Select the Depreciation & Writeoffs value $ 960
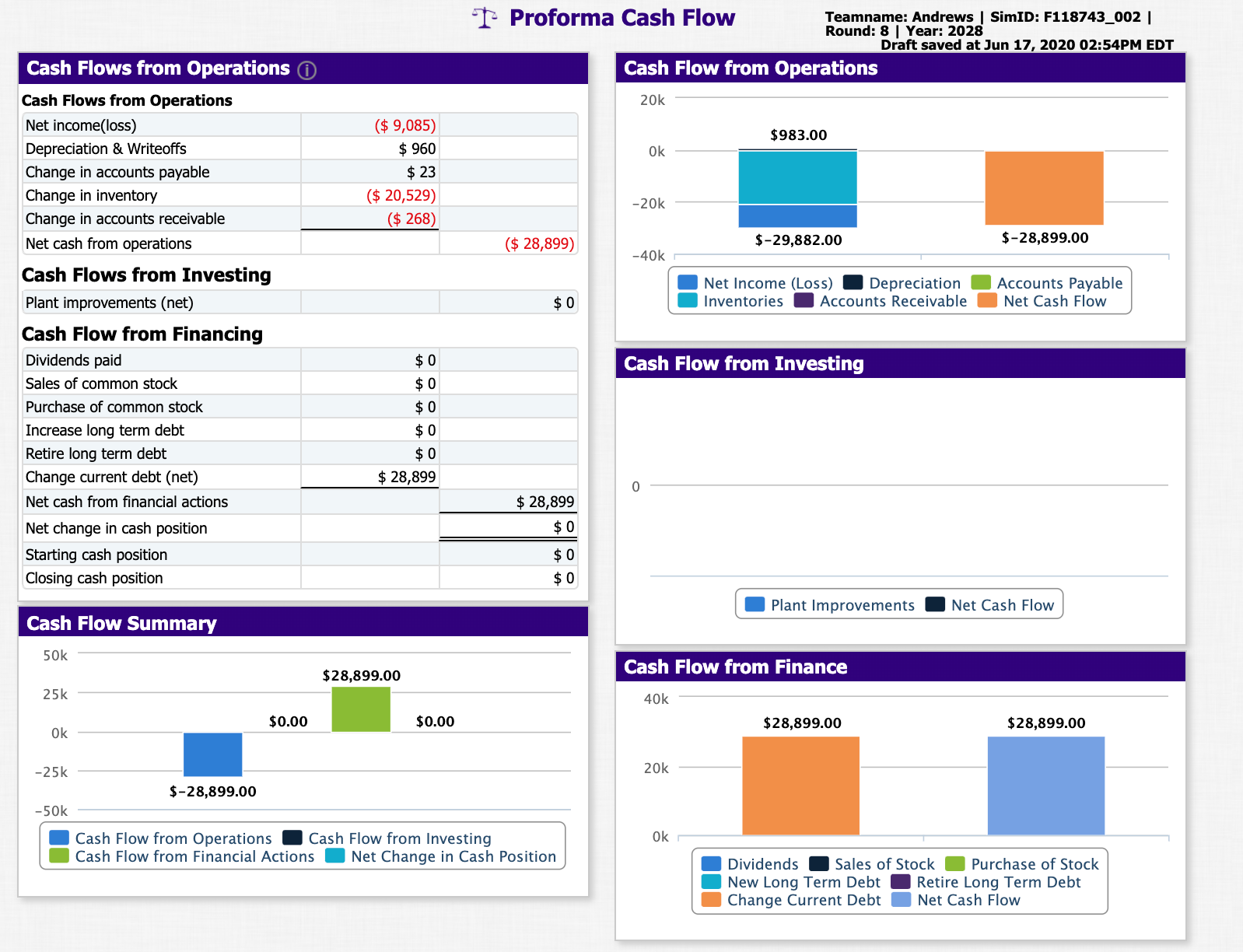 (x=417, y=149)
